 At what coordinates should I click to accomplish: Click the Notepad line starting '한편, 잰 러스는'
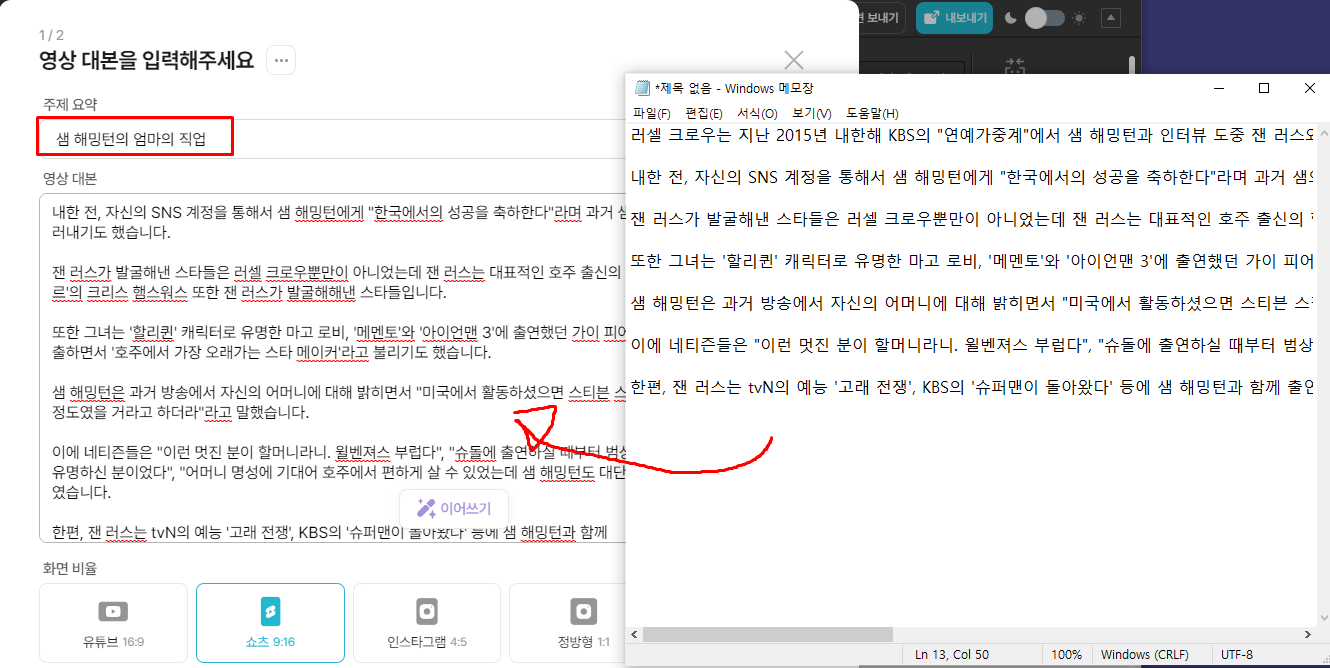point(971,385)
